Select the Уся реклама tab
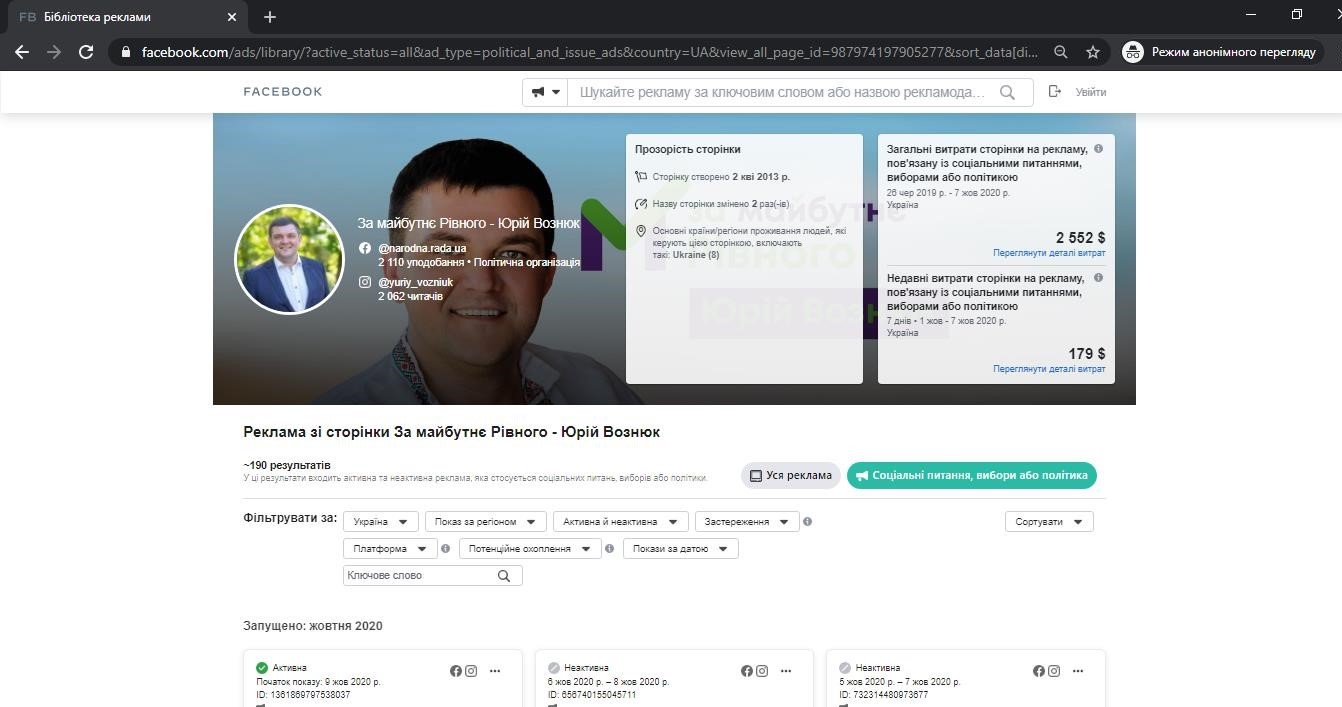Viewport: 1342px width, 707px height. click(x=790, y=476)
